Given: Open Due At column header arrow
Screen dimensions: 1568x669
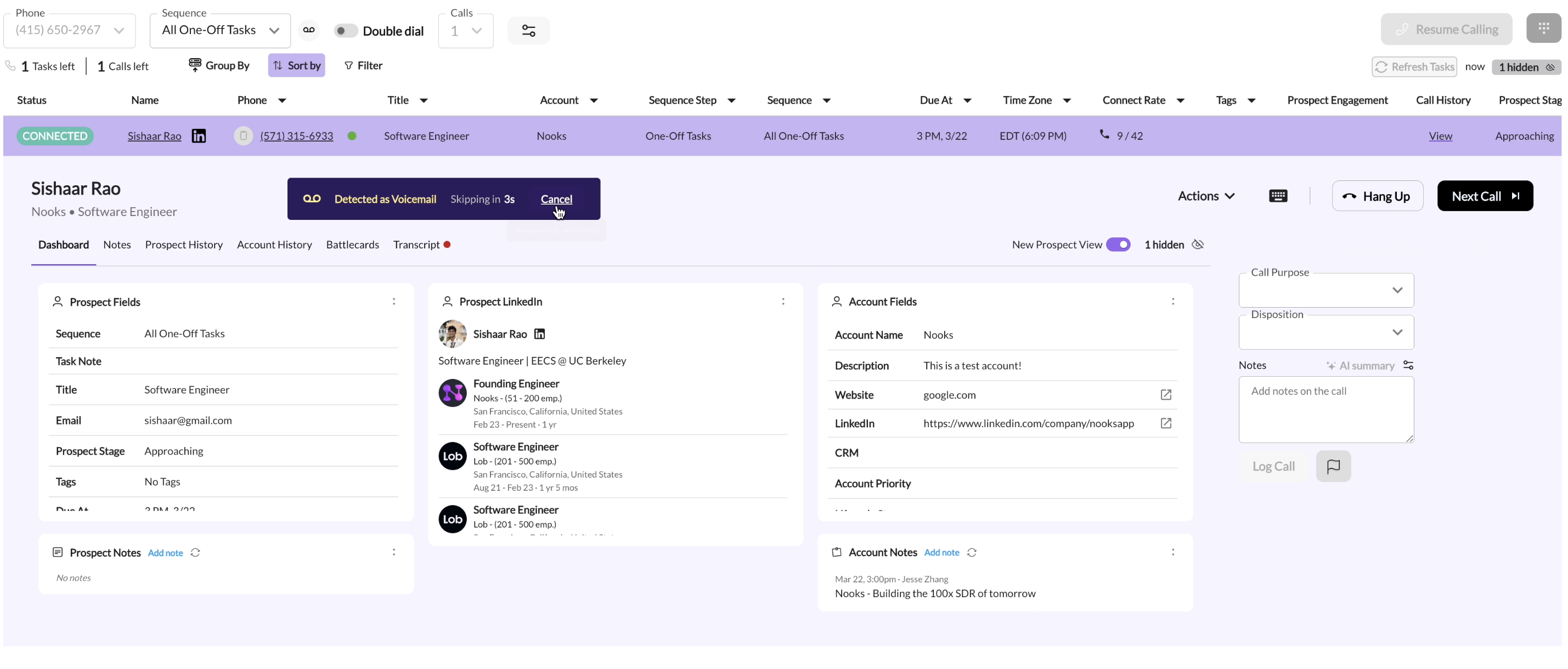Looking at the screenshot, I should click(x=967, y=100).
